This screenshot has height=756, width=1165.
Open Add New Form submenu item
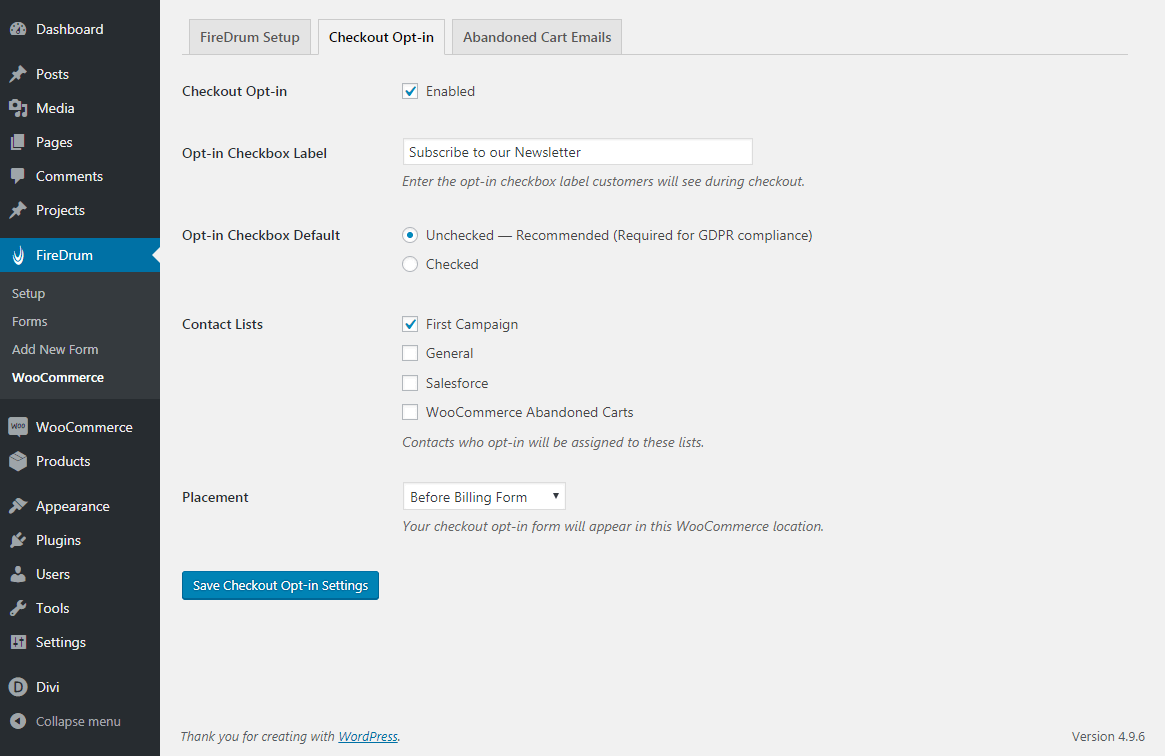pos(55,349)
